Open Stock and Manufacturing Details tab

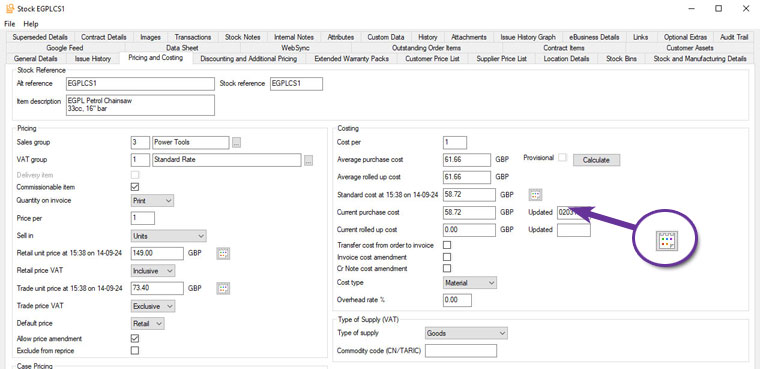[699, 59]
